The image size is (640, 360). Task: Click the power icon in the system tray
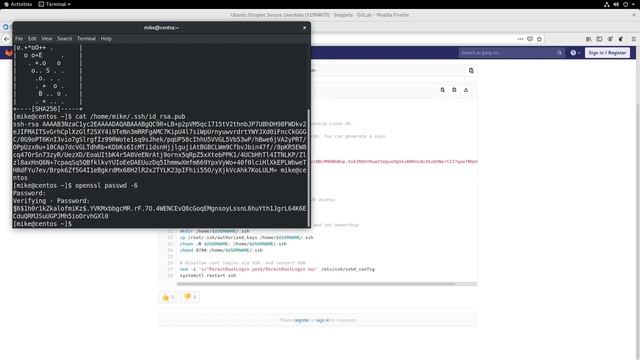625,4
